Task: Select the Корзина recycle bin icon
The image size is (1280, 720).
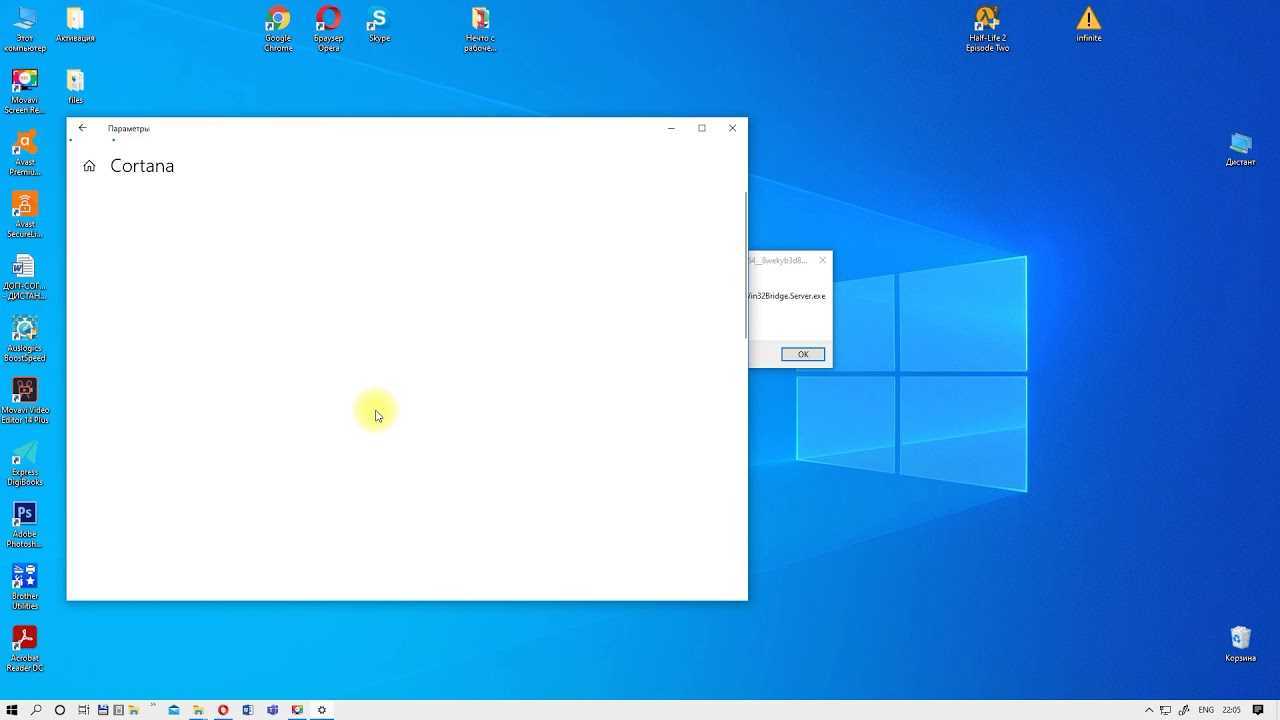Action: pos(1240,645)
